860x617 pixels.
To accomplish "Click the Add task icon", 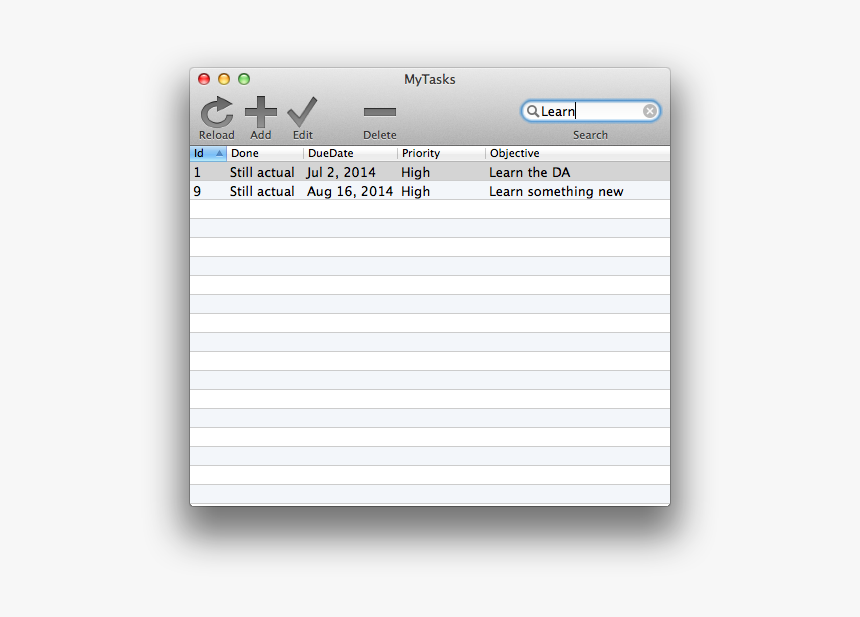I will point(260,110).
